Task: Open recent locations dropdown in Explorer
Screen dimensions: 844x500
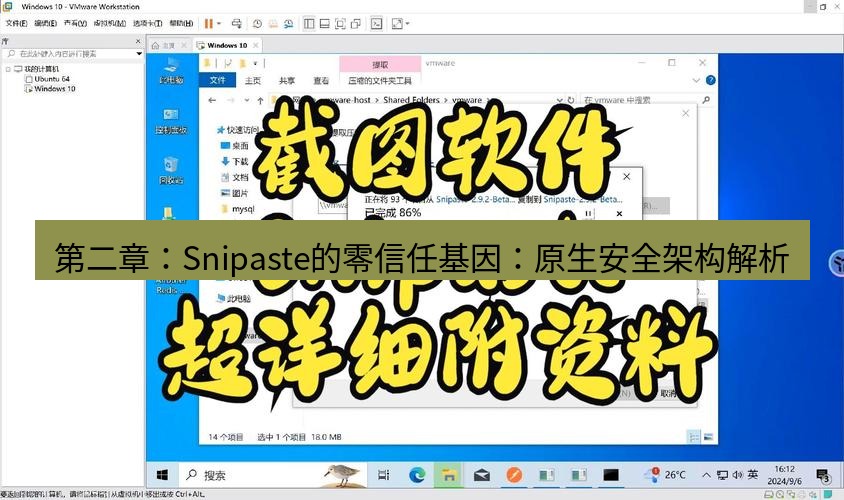Action: [x=247, y=100]
